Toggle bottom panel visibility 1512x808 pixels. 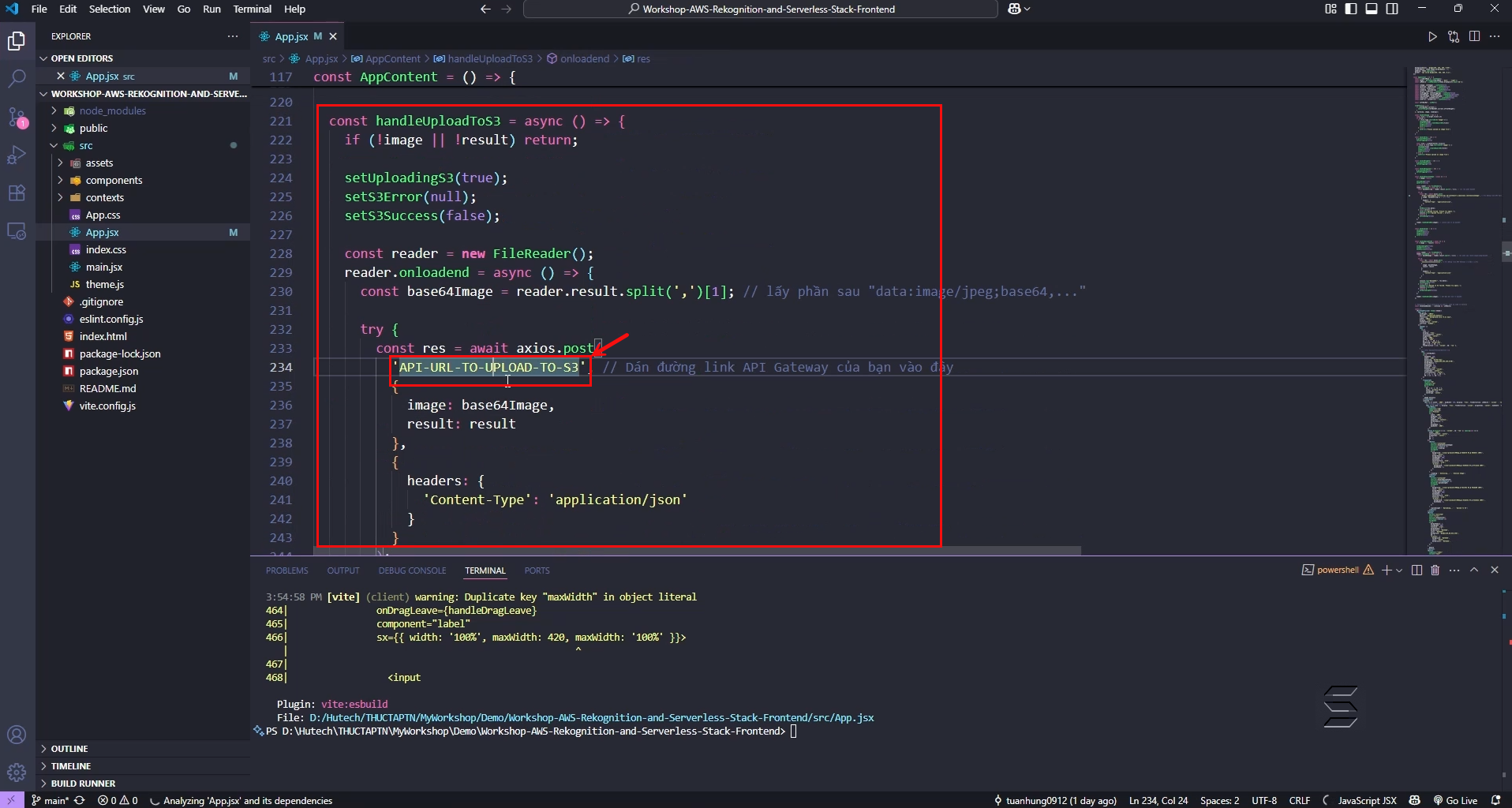pyautogui.click(x=1372, y=9)
